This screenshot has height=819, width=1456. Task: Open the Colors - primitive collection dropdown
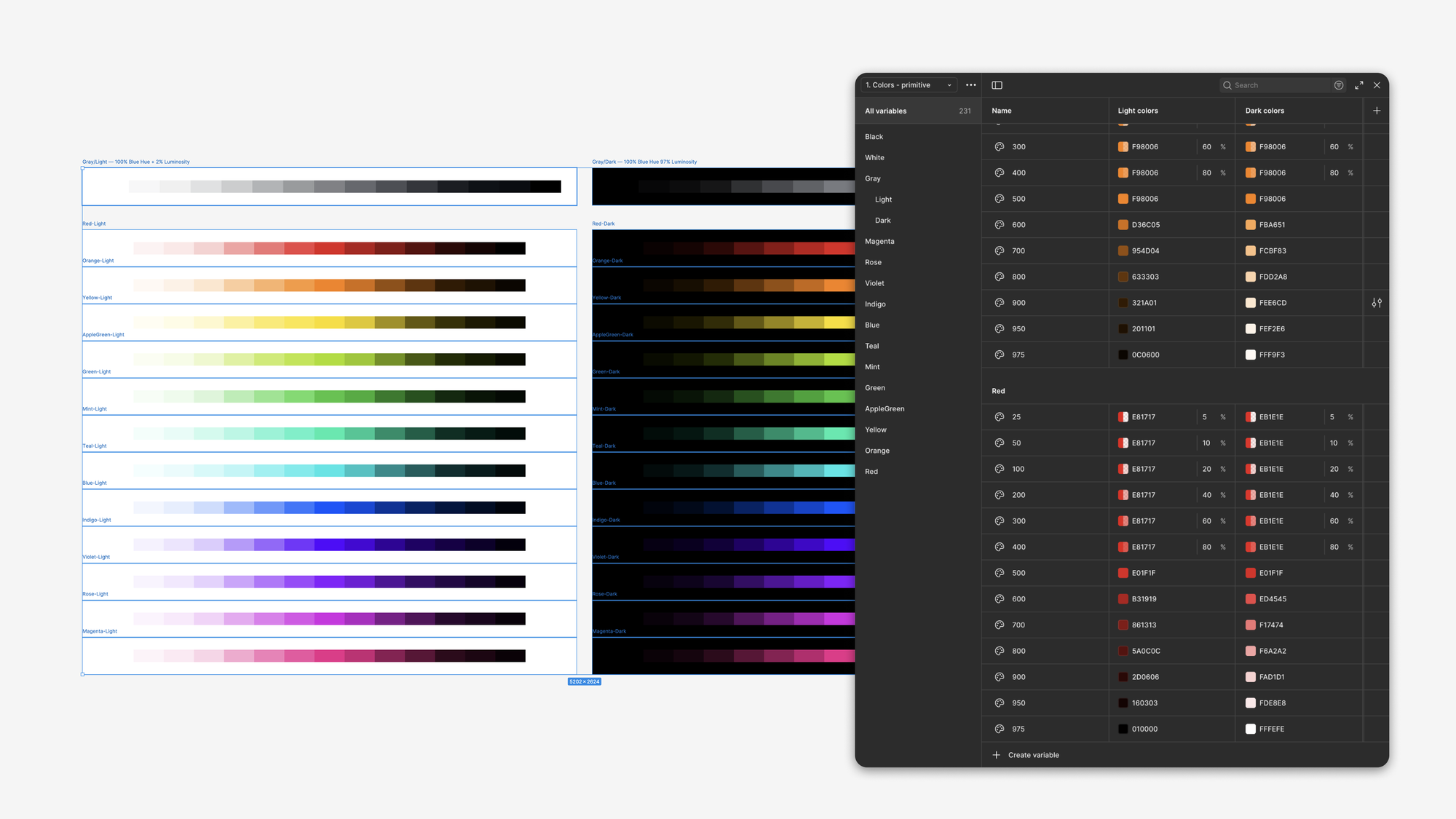(908, 85)
